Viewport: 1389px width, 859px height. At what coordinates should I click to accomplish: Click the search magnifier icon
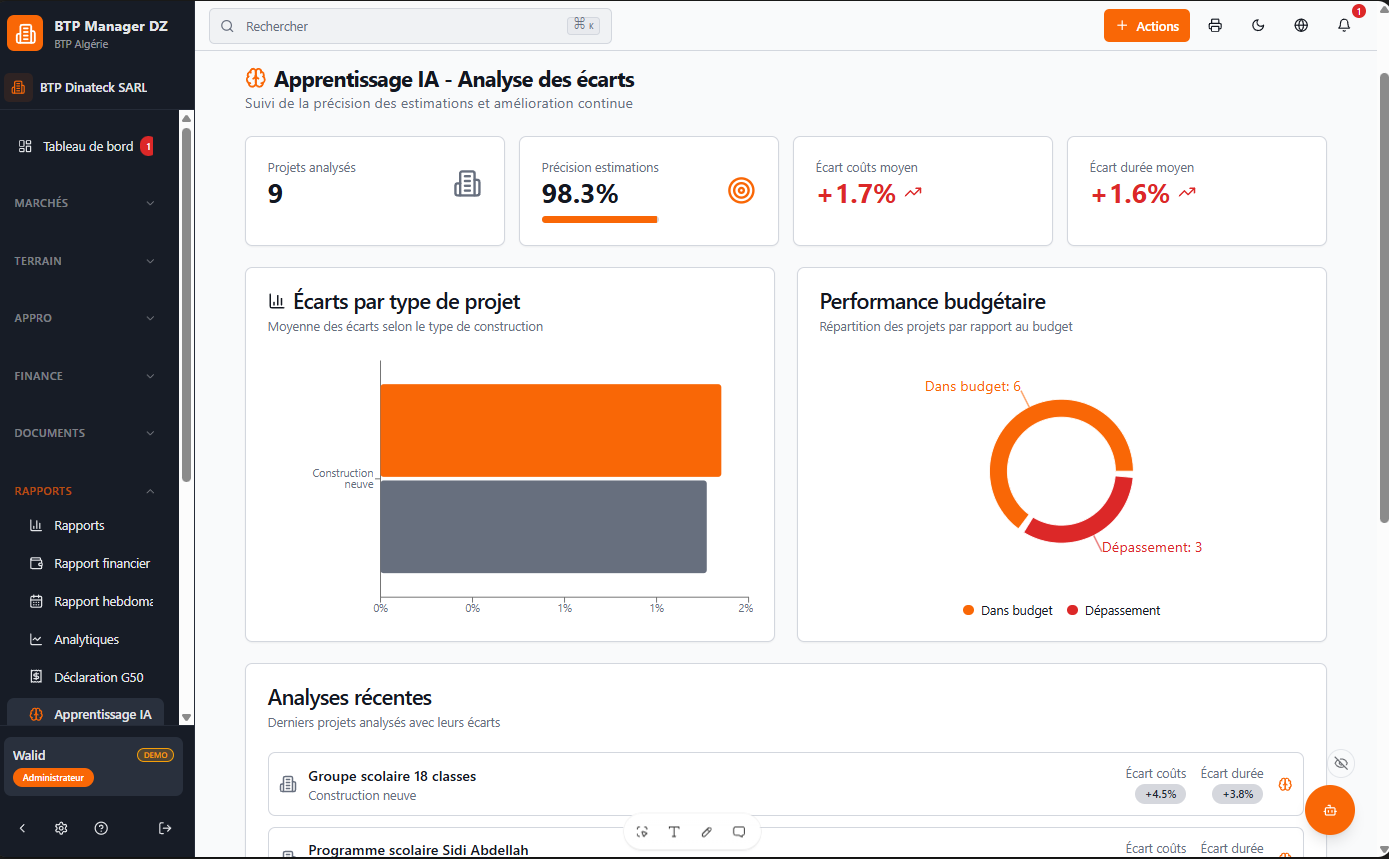click(228, 26)
